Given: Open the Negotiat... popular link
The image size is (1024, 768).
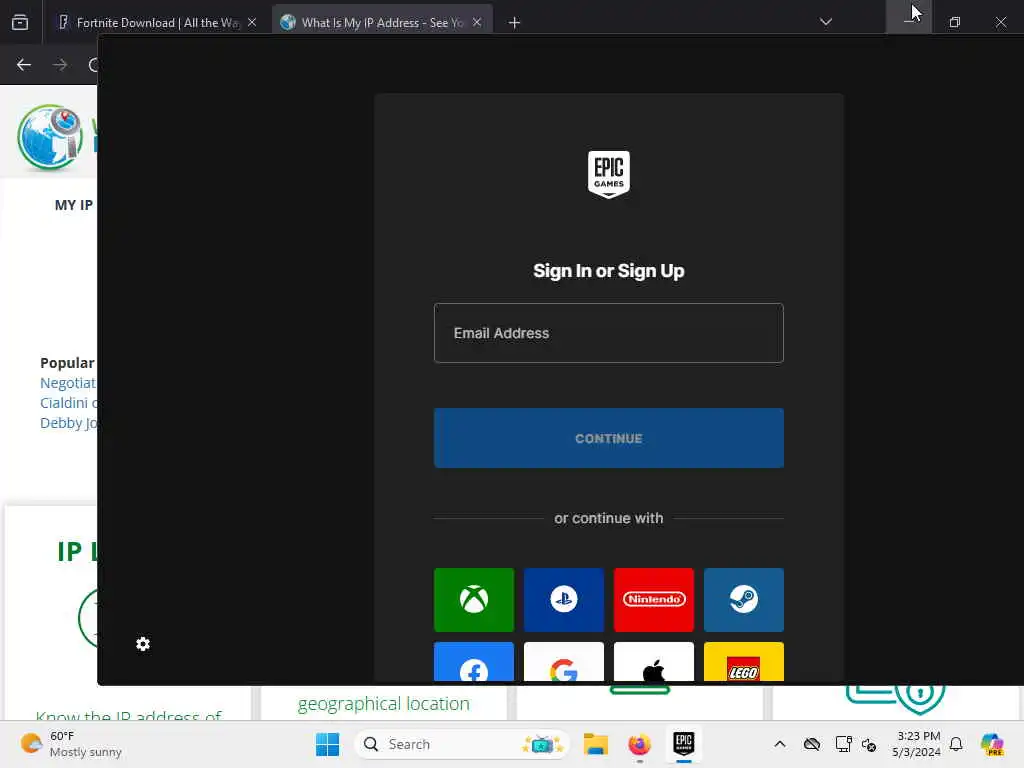Looking at the screenshot, I should pyautogui.click(x=68, y=383).
